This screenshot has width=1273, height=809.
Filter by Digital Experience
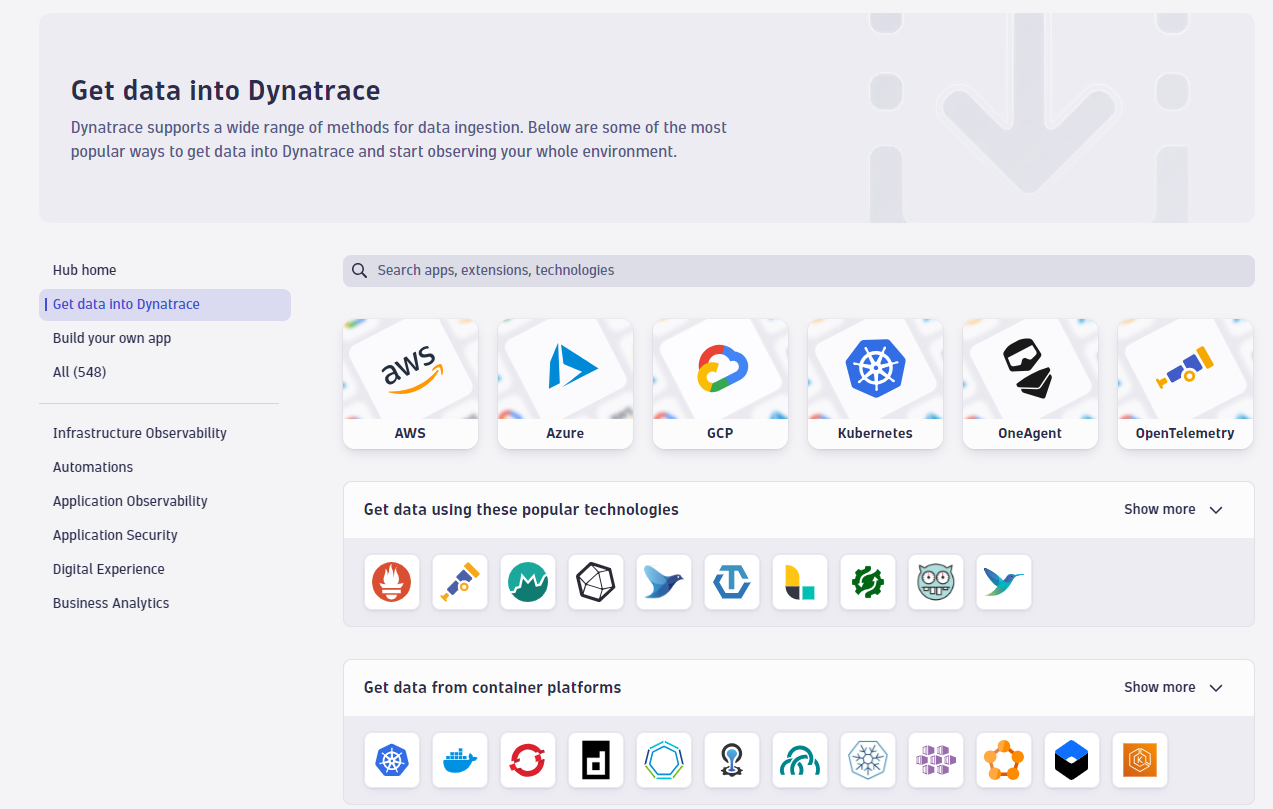click(109, 569)
